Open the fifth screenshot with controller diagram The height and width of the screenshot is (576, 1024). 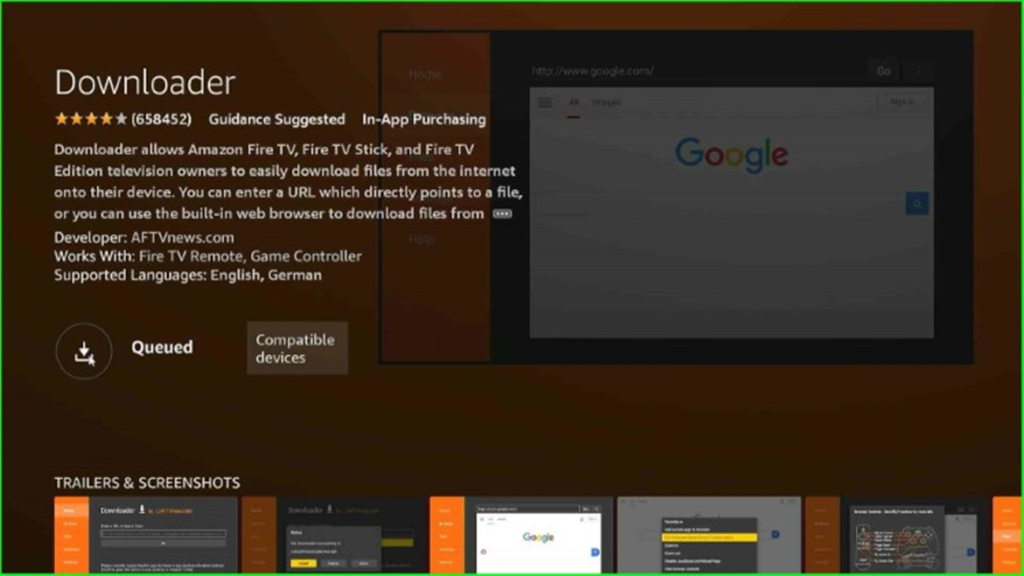pos(897,535)
